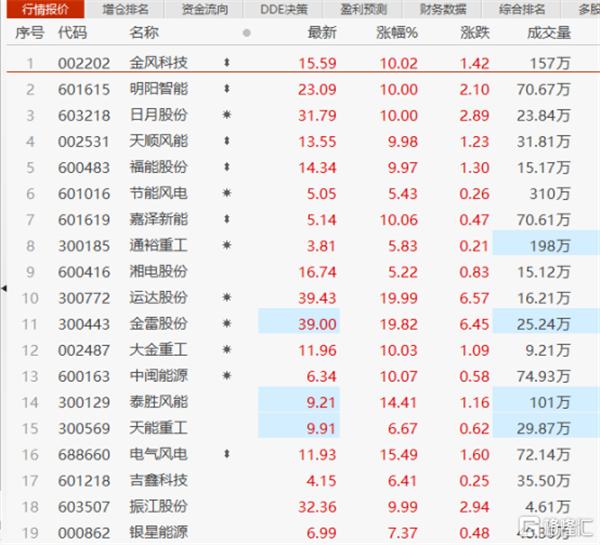Open the 财务数据 tab

click(x=443, y=9)
